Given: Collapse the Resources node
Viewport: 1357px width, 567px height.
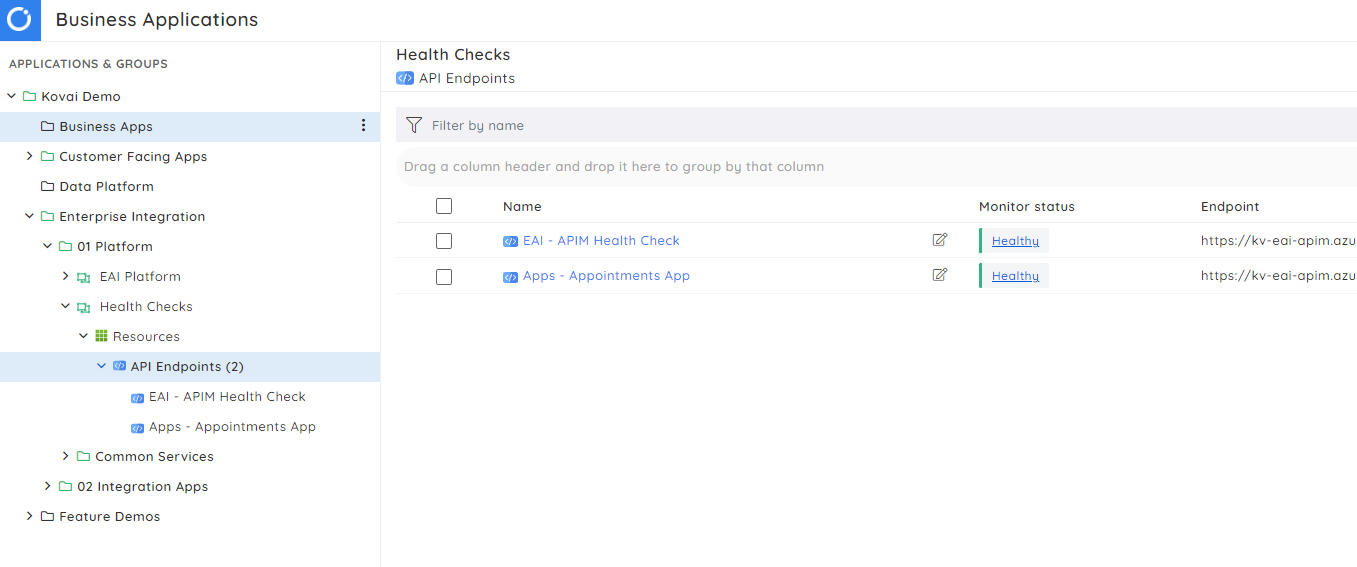Looking at the screenshot, I should pyautogui.click(x=83, y=336).
